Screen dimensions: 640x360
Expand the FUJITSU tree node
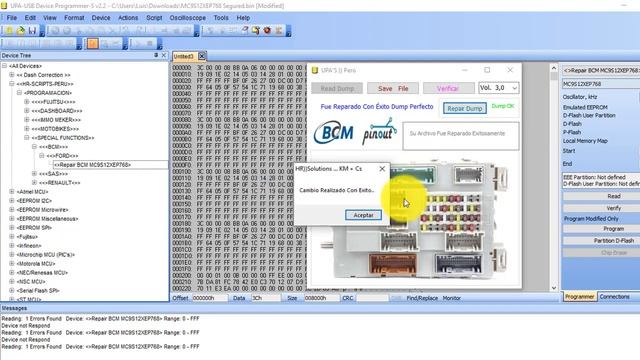tap(27, 102)
